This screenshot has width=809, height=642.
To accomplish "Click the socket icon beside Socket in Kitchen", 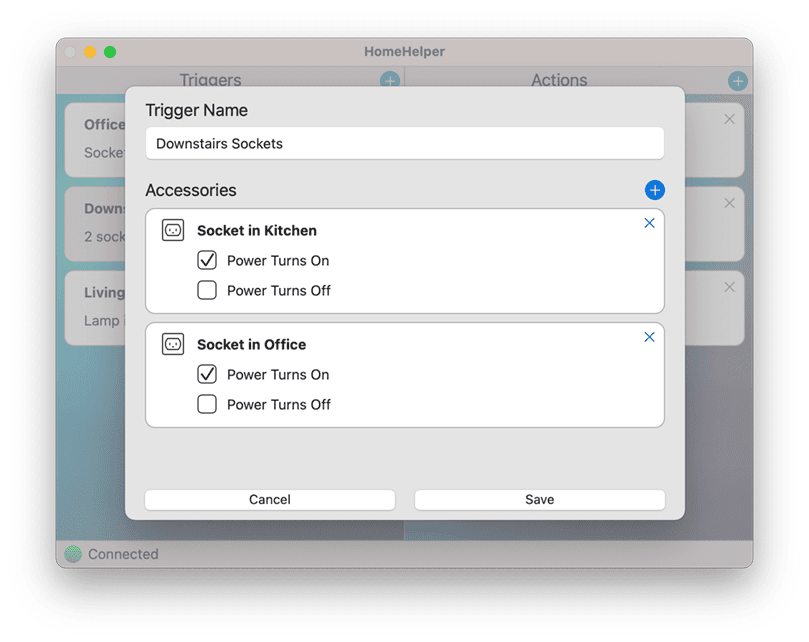I will click(x=173, y=230).
